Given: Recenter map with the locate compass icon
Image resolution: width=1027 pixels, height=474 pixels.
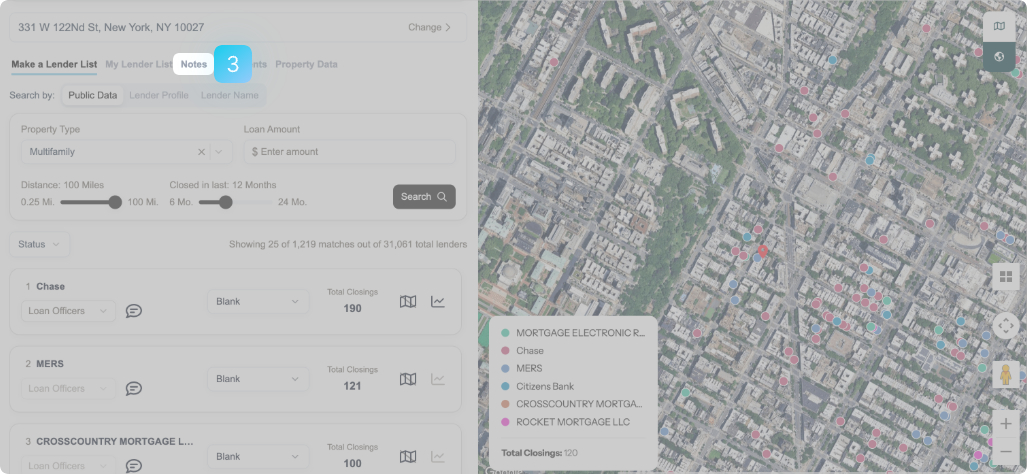Looking at the screenshot, I should (x=1006, y=325).
